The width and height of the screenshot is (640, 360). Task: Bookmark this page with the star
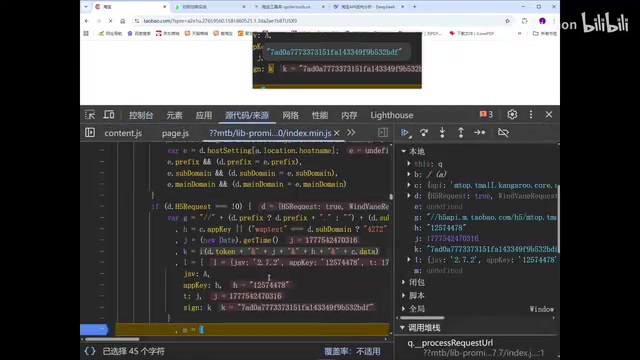[507, 21]
